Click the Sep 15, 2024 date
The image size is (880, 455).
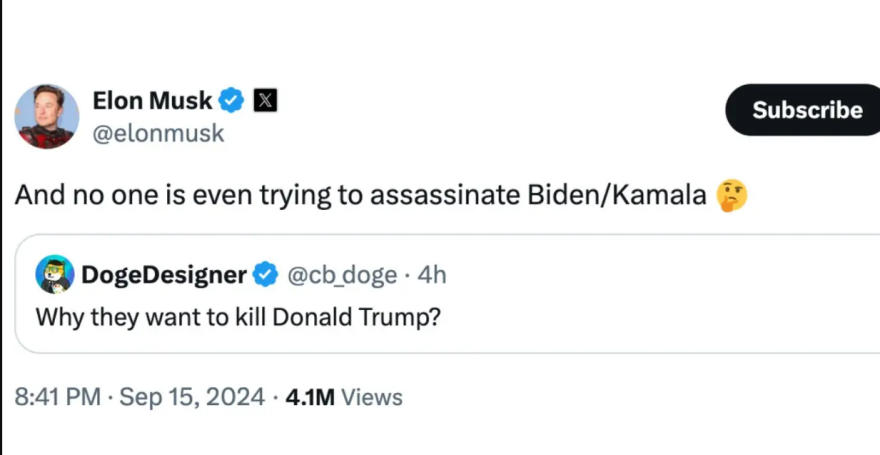click(x=192, y=397)
